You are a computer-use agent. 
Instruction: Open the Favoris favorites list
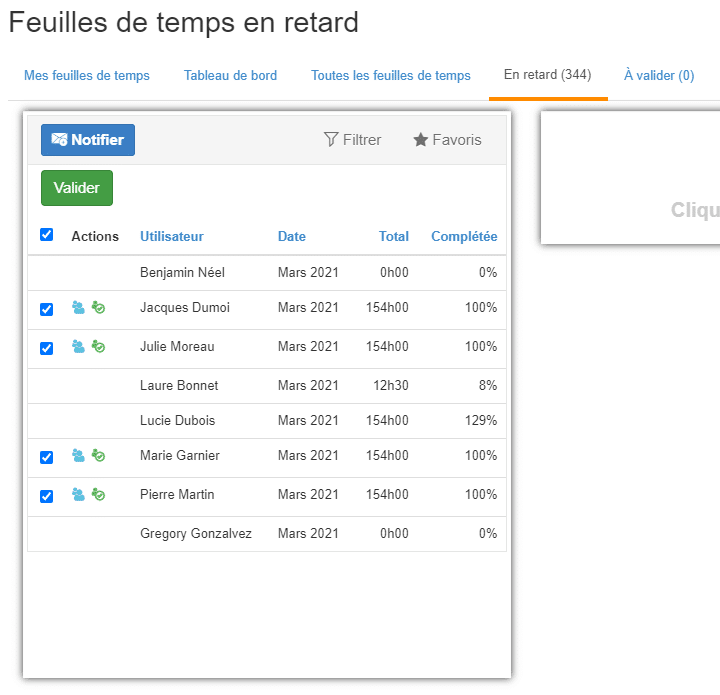(x=447, y=140)
